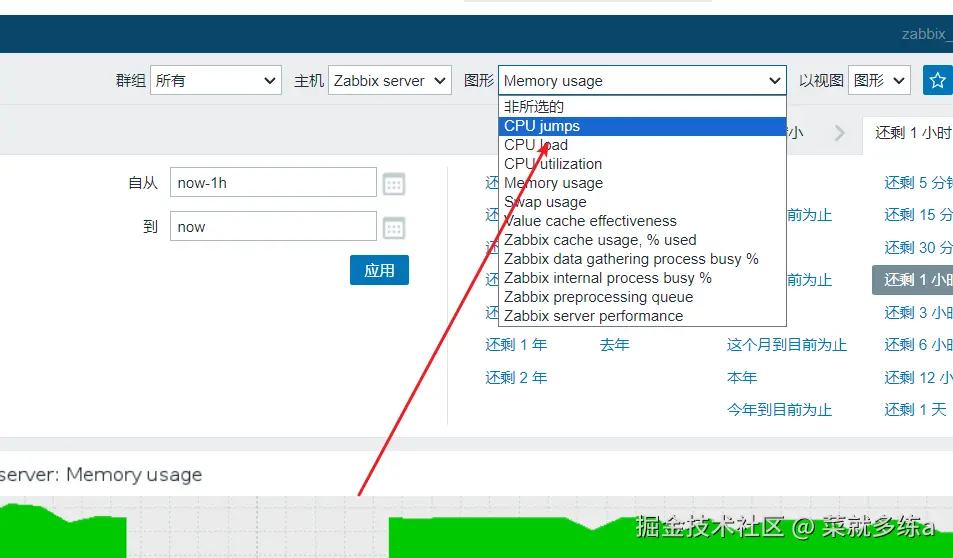Image resolution: width=953 pixels, height=558 pixels.
Task: Open the 主机 dropdown showing Zabbix server
Action: [390, 80]
